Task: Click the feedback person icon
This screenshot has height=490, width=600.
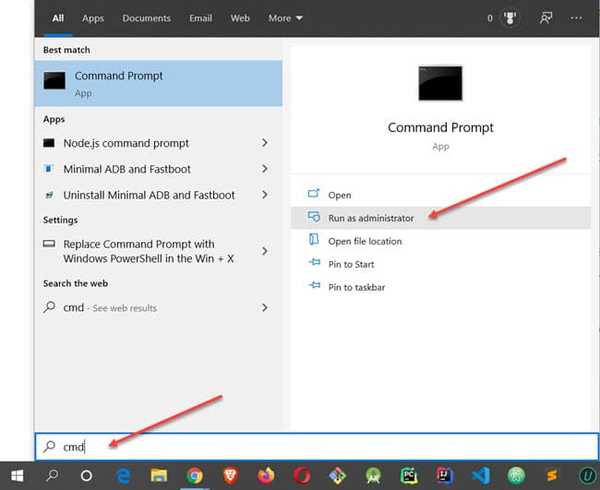Action: pyautogui.click(x=546, y=18)
